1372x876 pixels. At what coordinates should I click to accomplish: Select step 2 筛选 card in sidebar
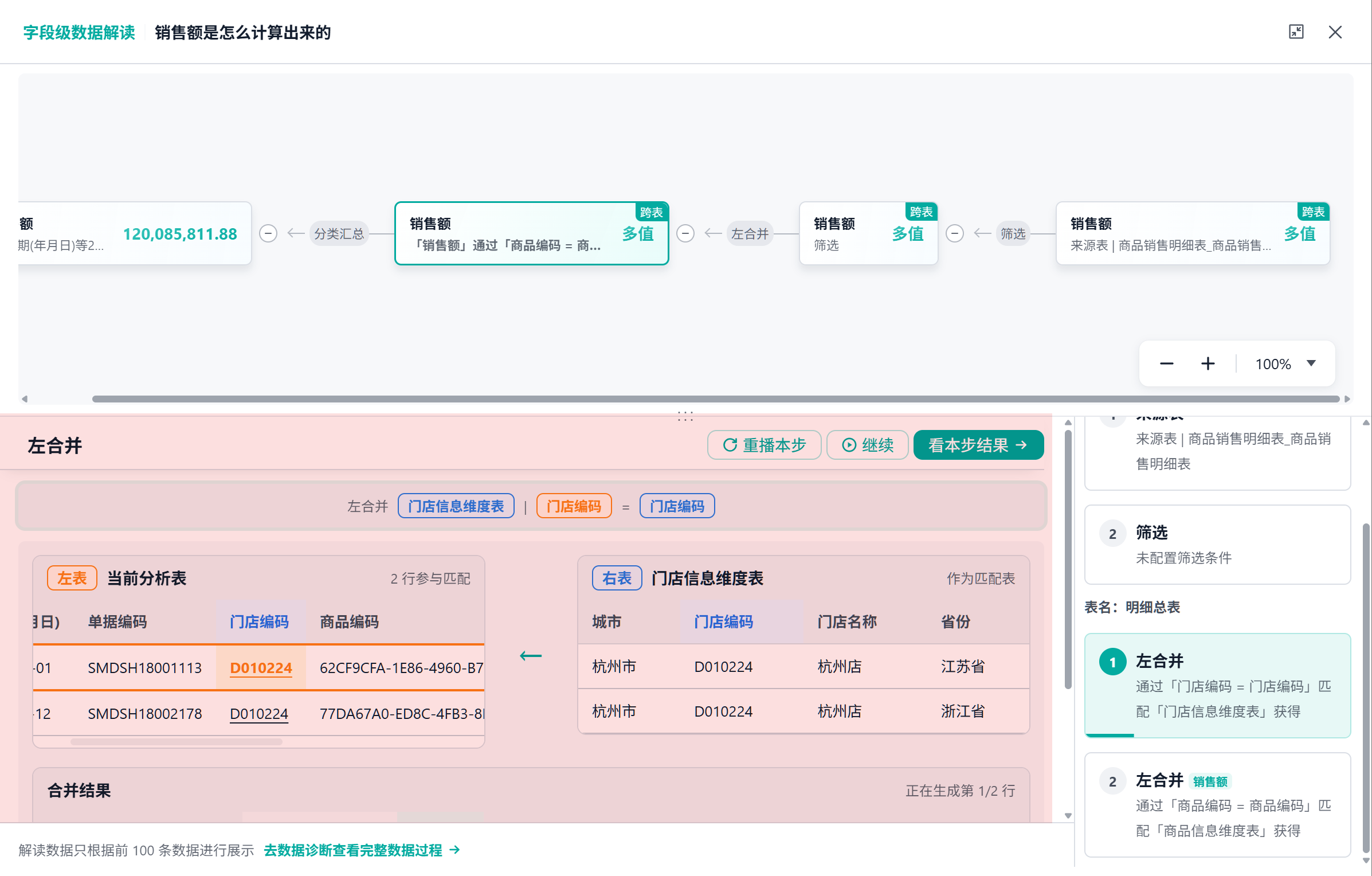[x=1217, y=545]
